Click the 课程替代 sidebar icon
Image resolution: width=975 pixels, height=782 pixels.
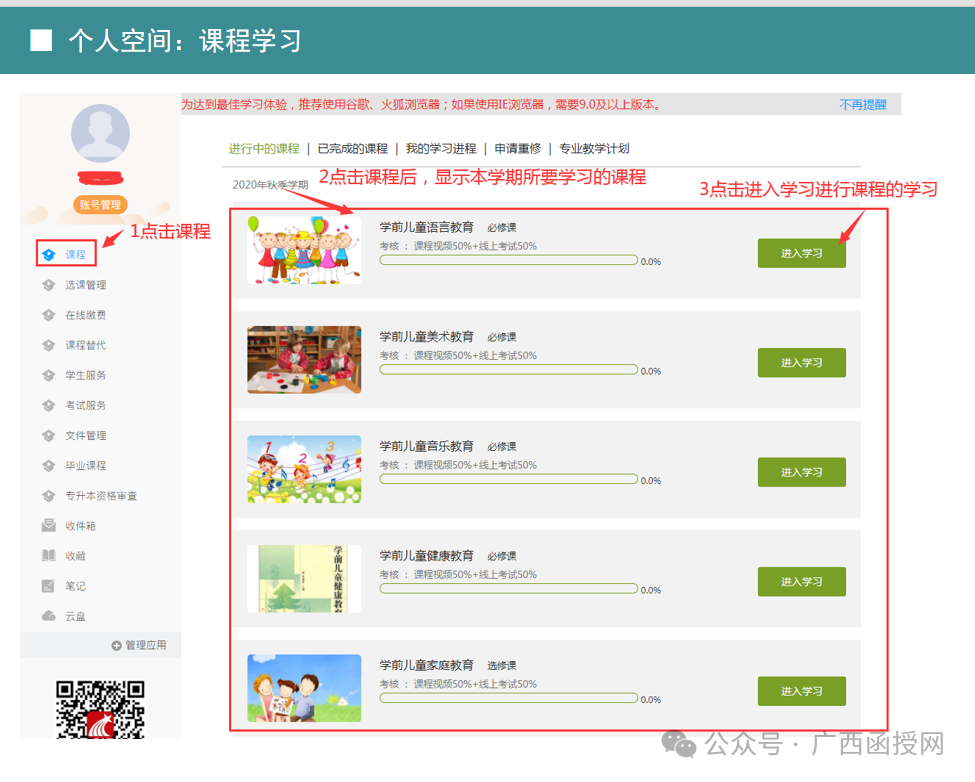click(x=49, y=346)
